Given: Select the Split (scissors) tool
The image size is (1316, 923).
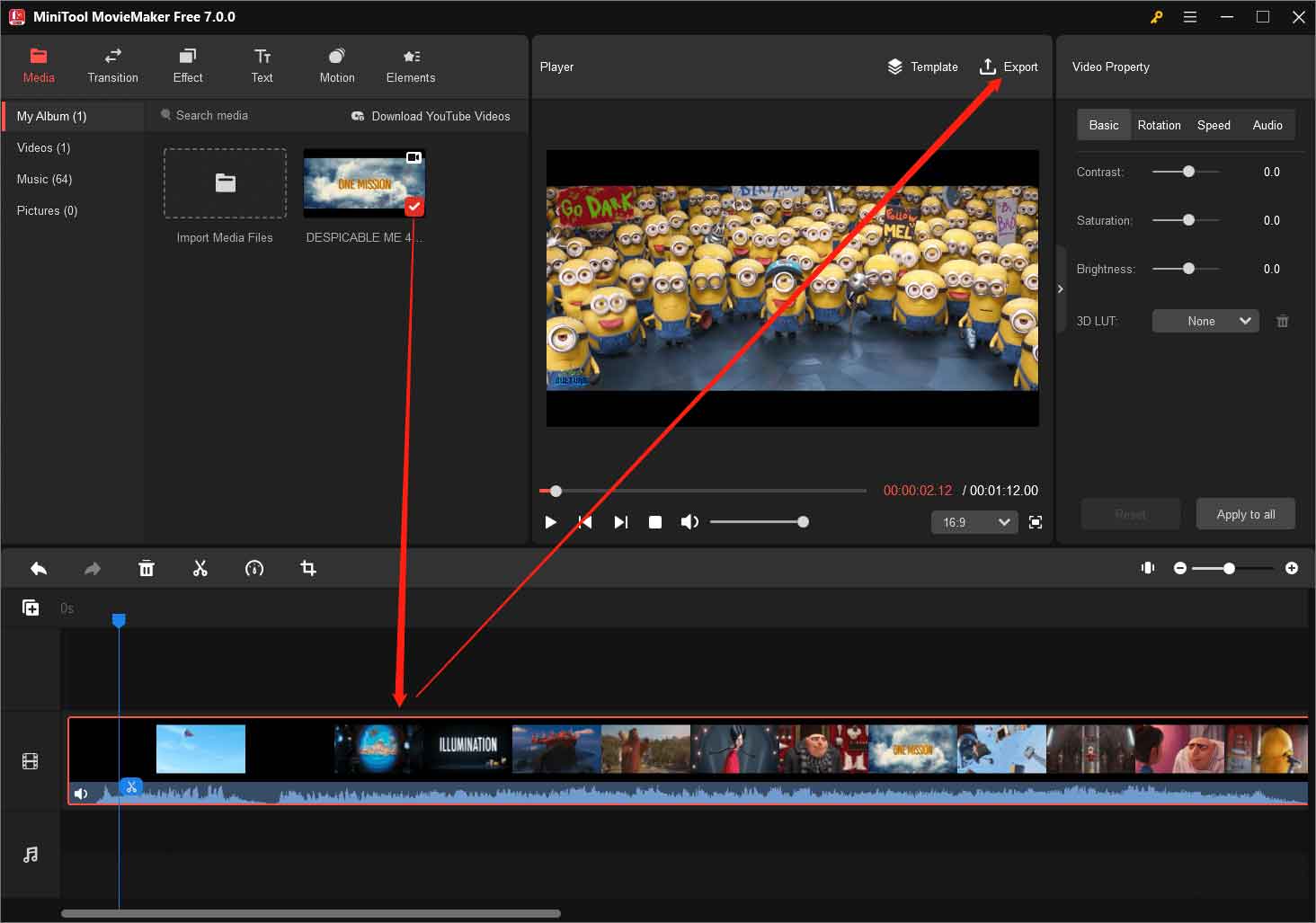Looking at the screenshot, I should pyautogui.click(x=200, y=568).
